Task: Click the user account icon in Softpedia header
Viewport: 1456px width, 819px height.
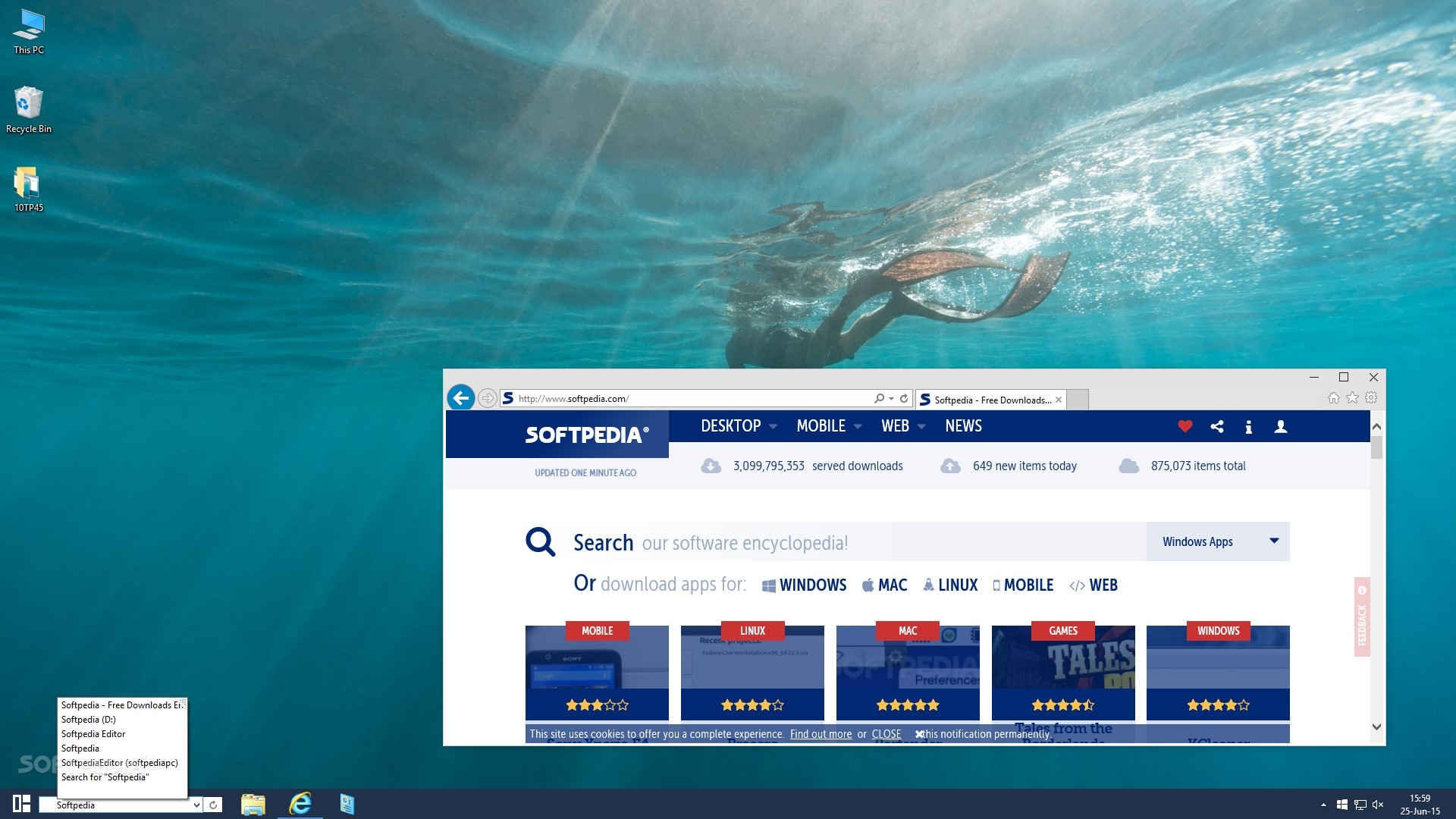Action: coord(1281,426)
